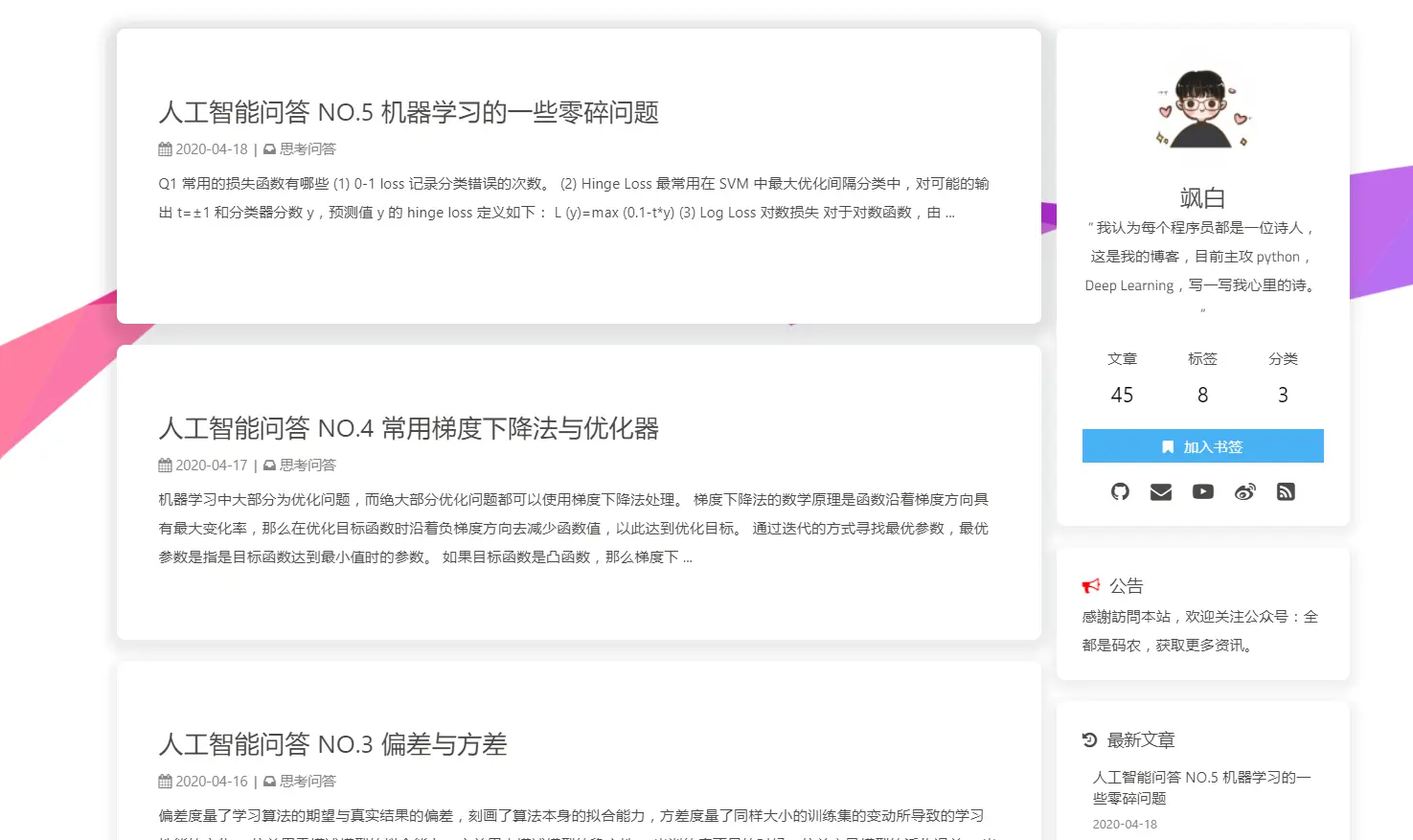Viewport: 1413px width, 840px height.
Task: Click the calendar icon beside 2020-04-16
Action: tap(165, 782)
